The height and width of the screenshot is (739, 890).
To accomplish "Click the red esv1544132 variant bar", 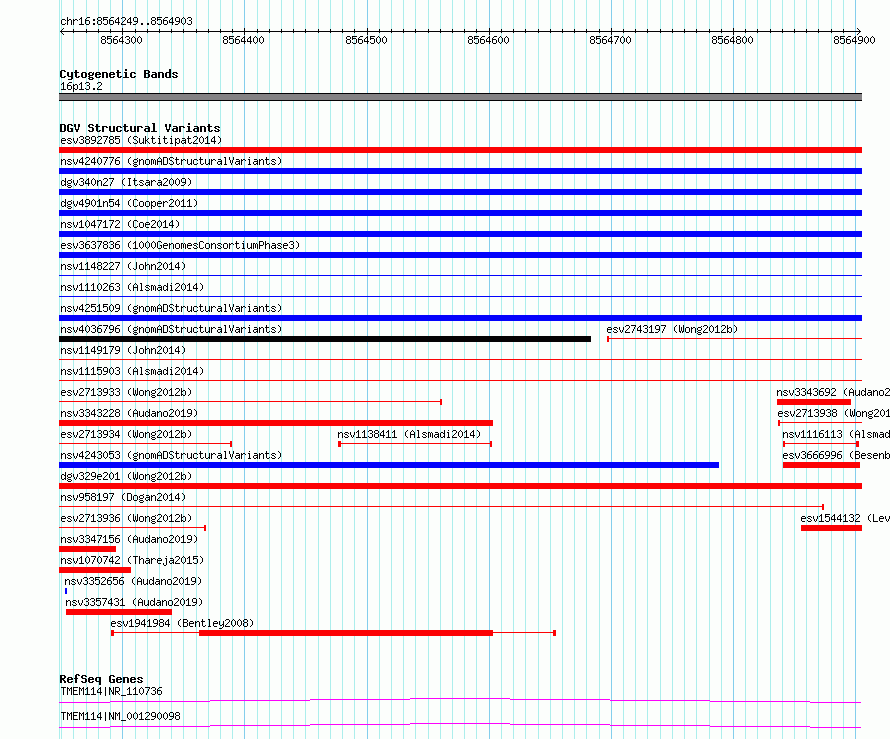I will point(832,528).
